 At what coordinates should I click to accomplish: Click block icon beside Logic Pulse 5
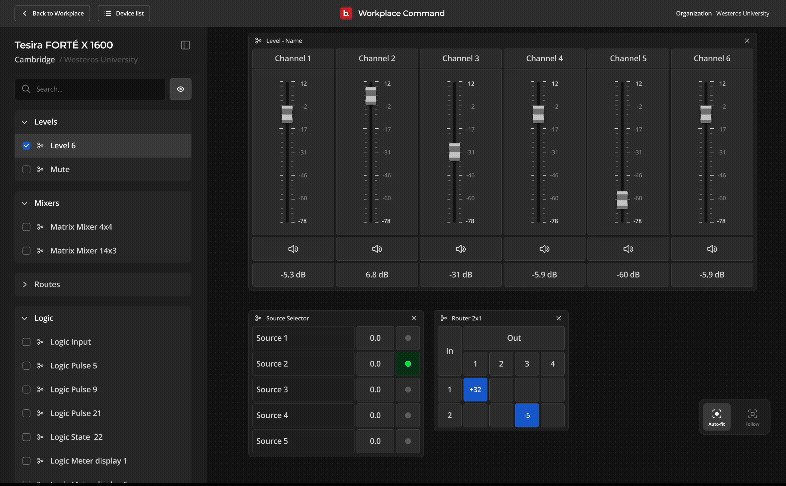click(40, 366)
